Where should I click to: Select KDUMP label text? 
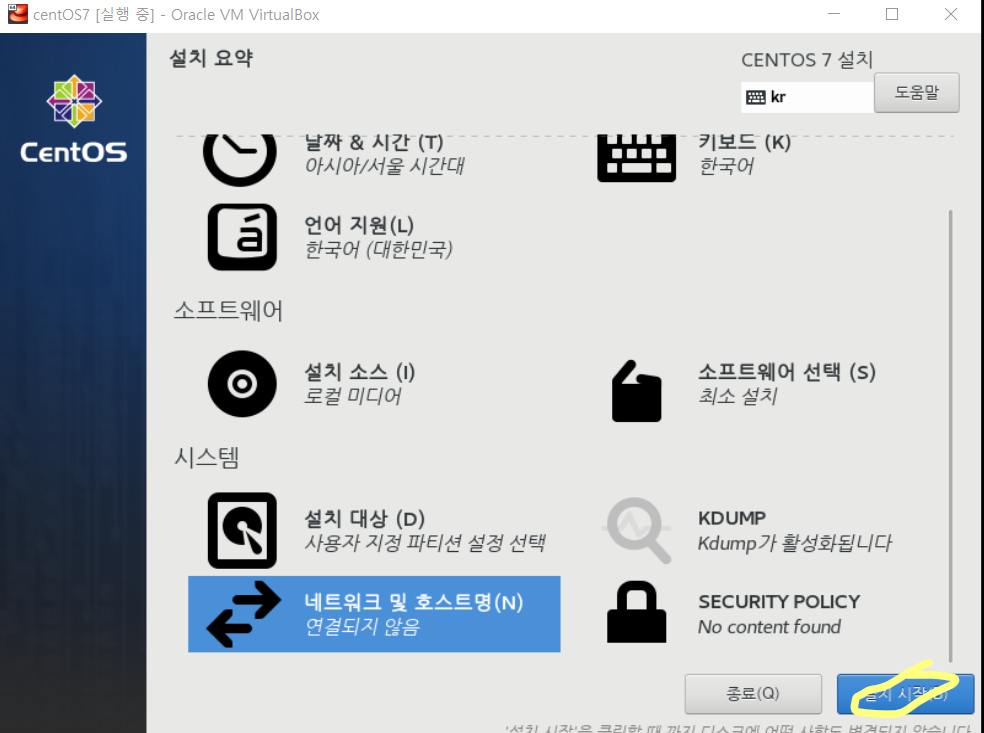[x=732, y=518]
